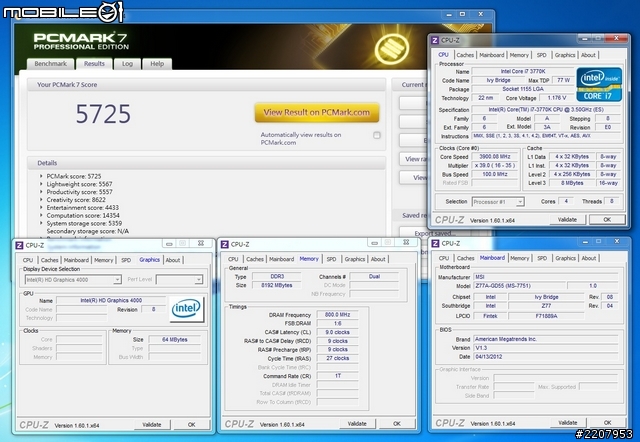Screen dimensions: 640x442
Task: Click the Manufacturer field MSI
Action: (546, 277)
